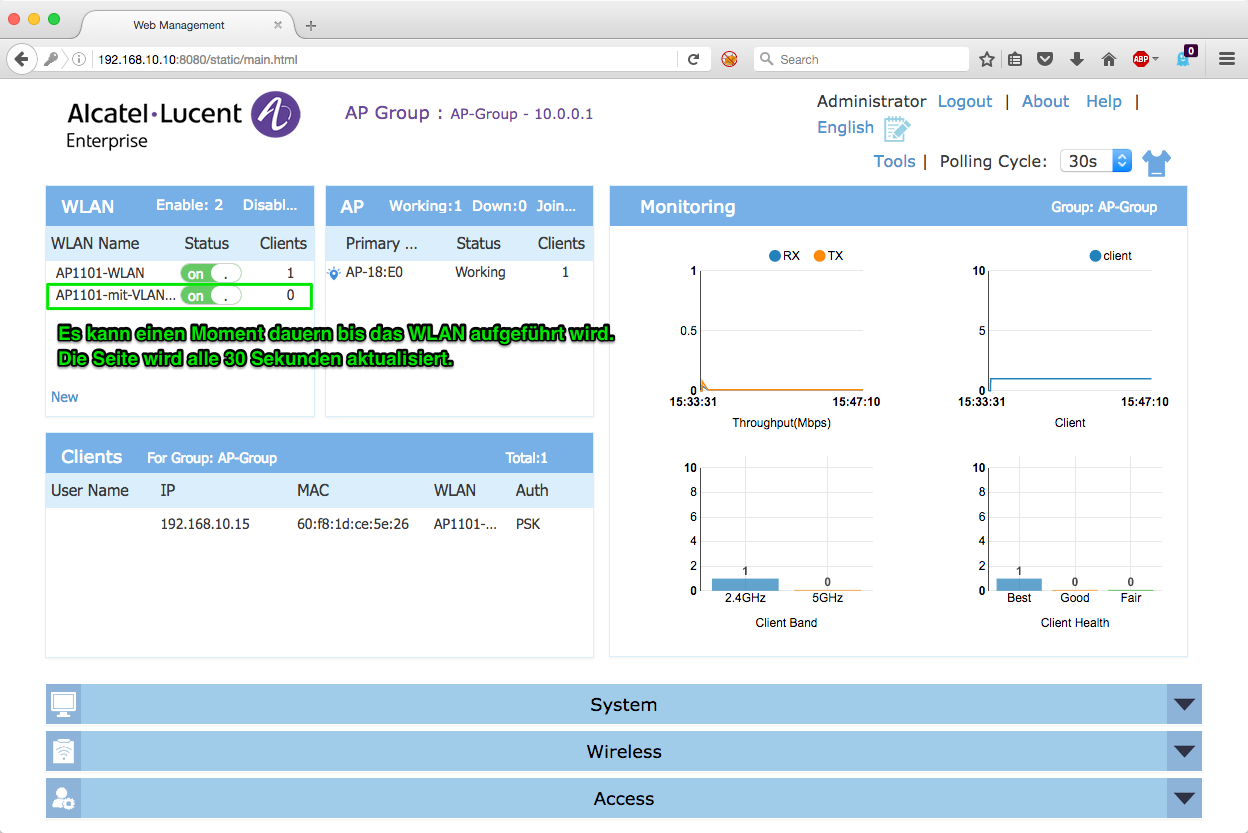The width and height of the screenshot is (1248, 833).
Task: Disable the AP1101-mit-VLAN wireless network
Action: click(x=211, y=296)
